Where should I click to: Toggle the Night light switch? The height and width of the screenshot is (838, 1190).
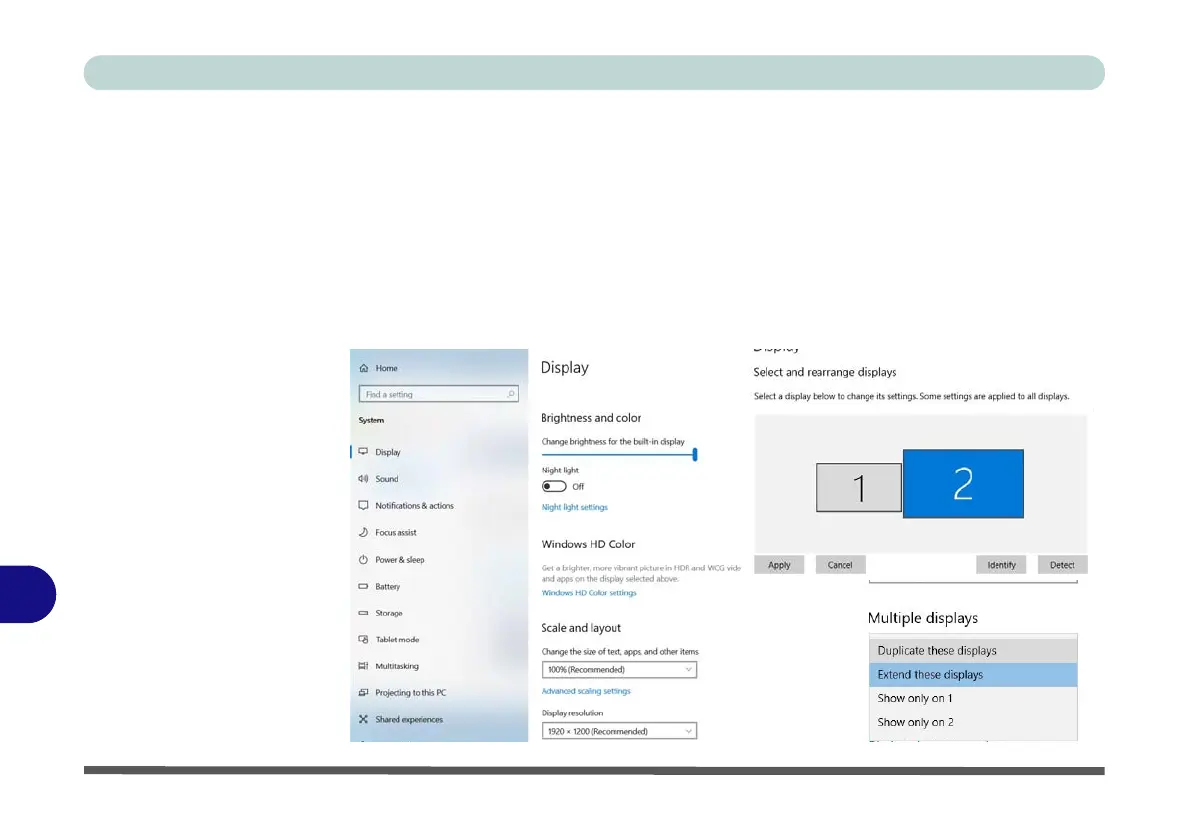(x=554, y=487)
